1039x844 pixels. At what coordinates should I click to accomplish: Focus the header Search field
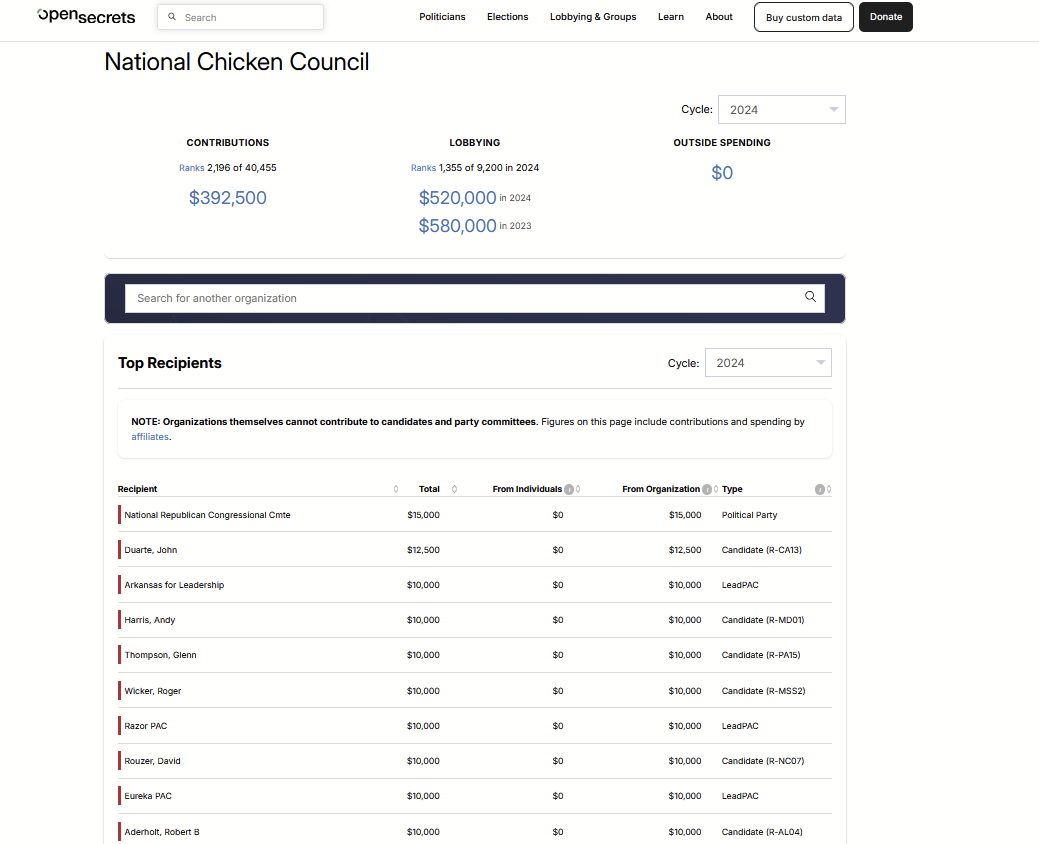pos(241,17)
